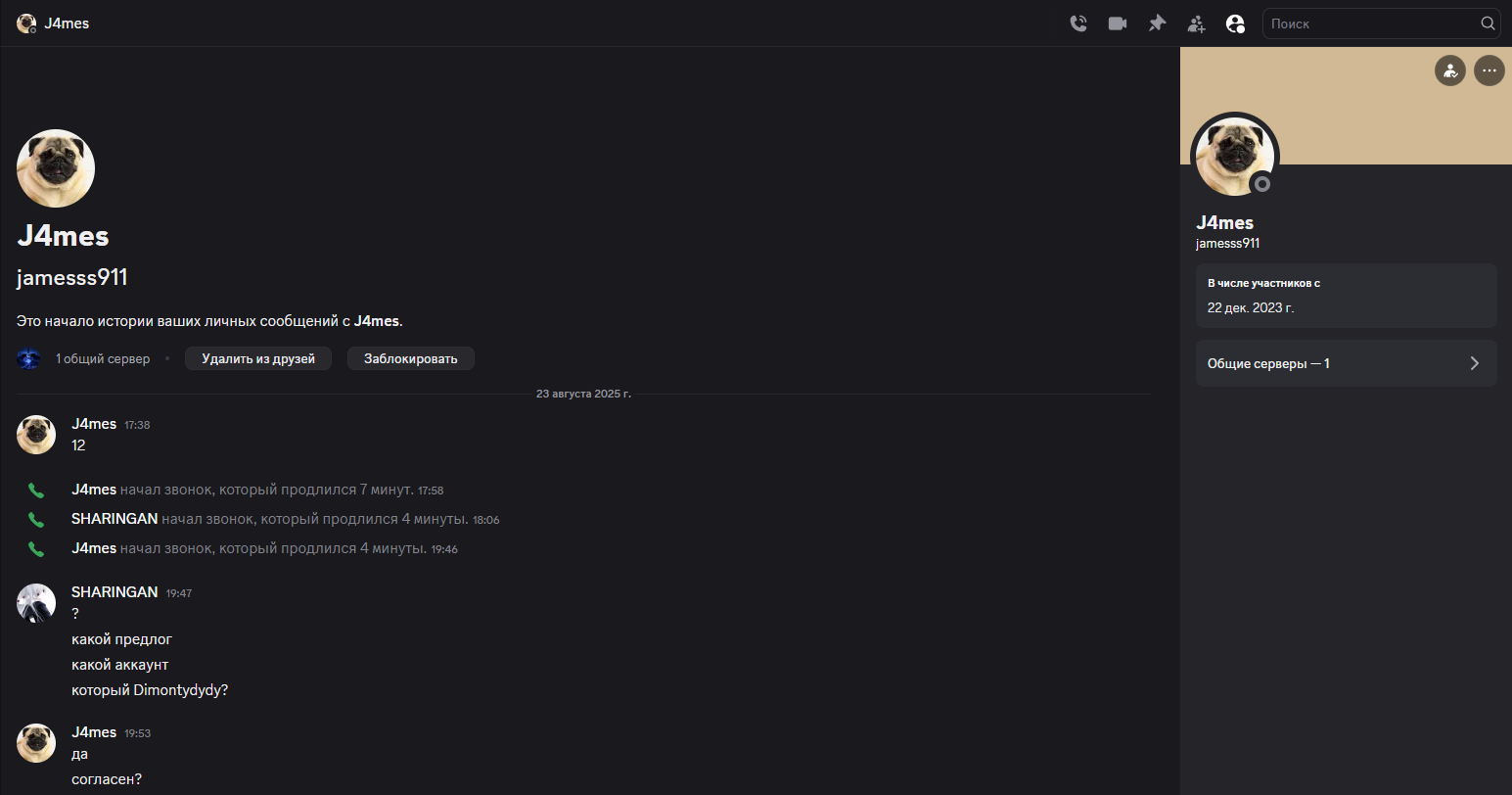Click SHARINGAN's avatar next to the 19:47 message
The image size is (1512, 795).
(x=36, y=603)
